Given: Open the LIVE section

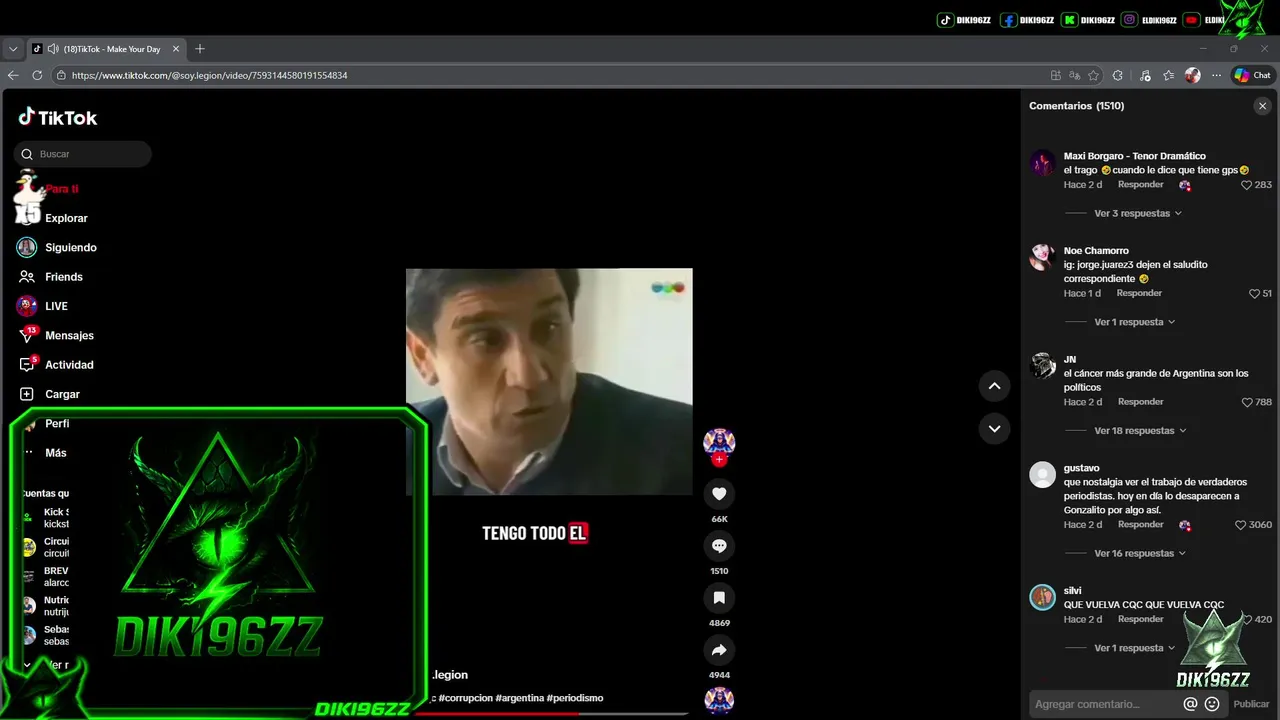Looking at the screenshot, I should [56, 306].
